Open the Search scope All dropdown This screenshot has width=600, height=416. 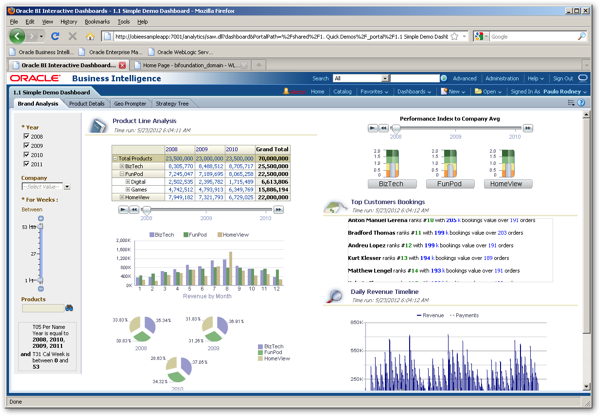click(x=385, y=78)
